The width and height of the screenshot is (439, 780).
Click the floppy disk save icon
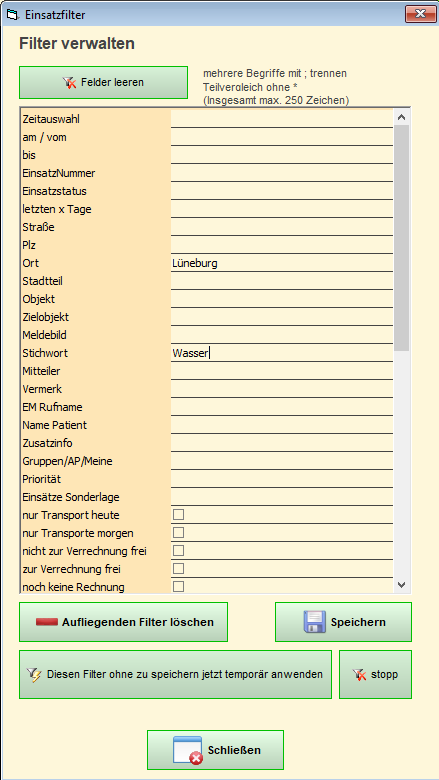315,622
